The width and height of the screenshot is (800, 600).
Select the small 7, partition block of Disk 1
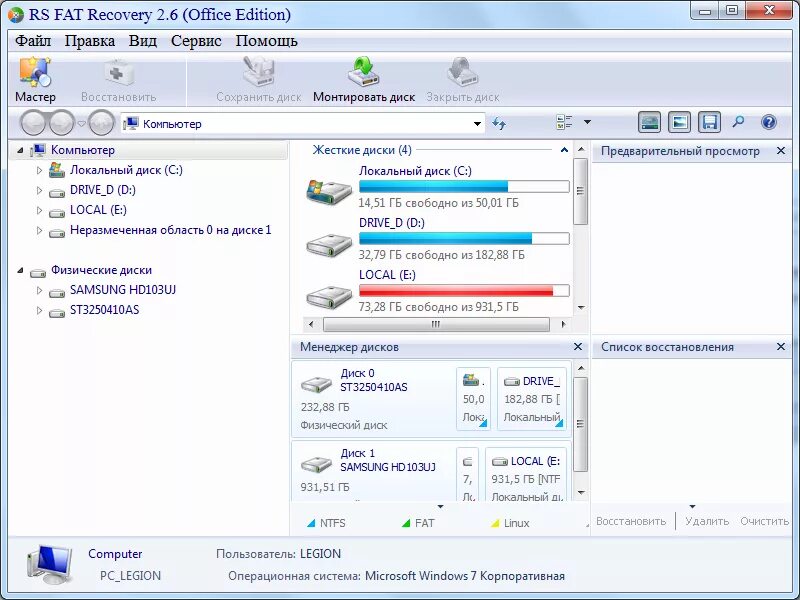[x=467, y=475]
